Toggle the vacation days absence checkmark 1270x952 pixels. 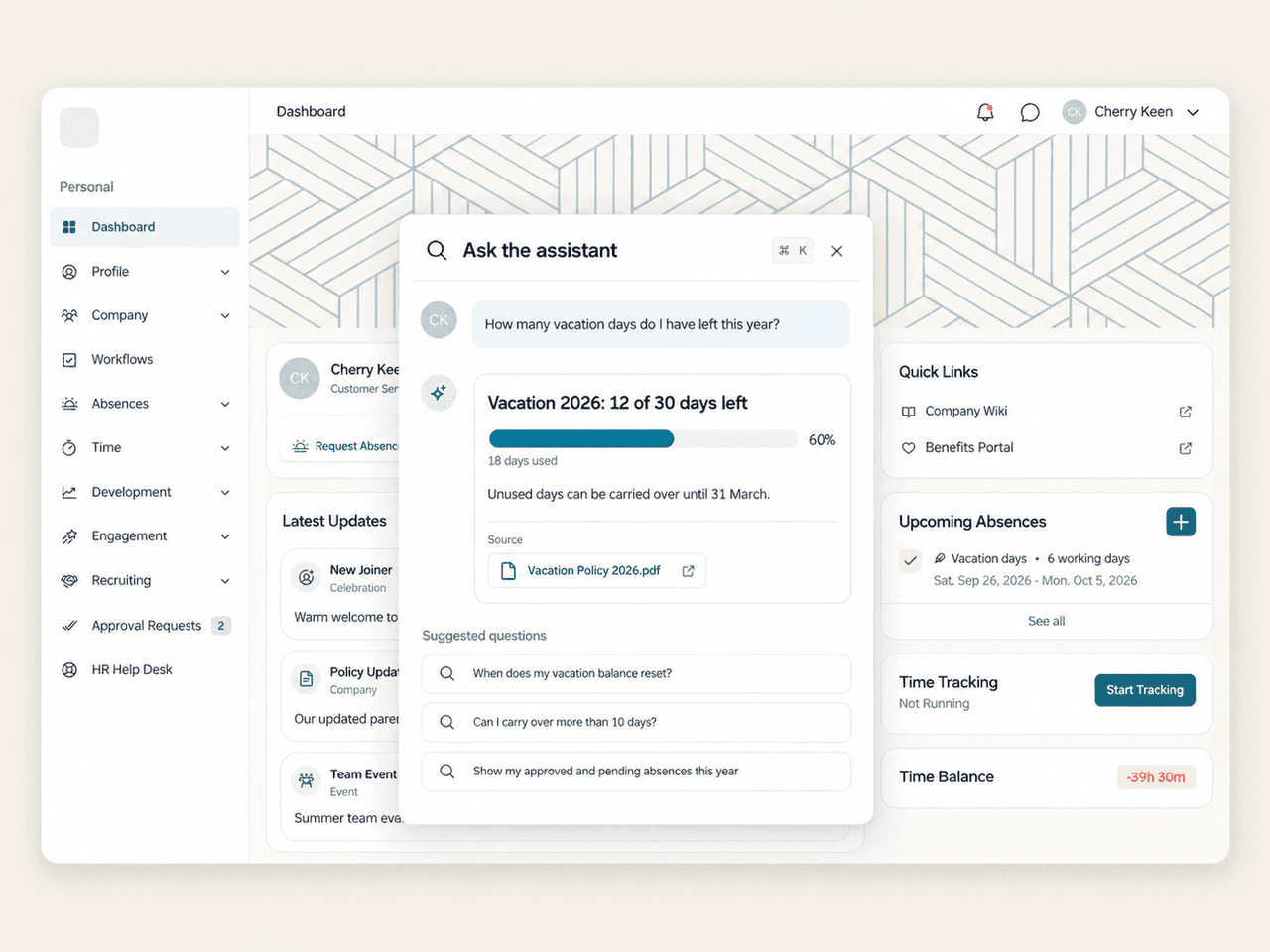(910, 560)
